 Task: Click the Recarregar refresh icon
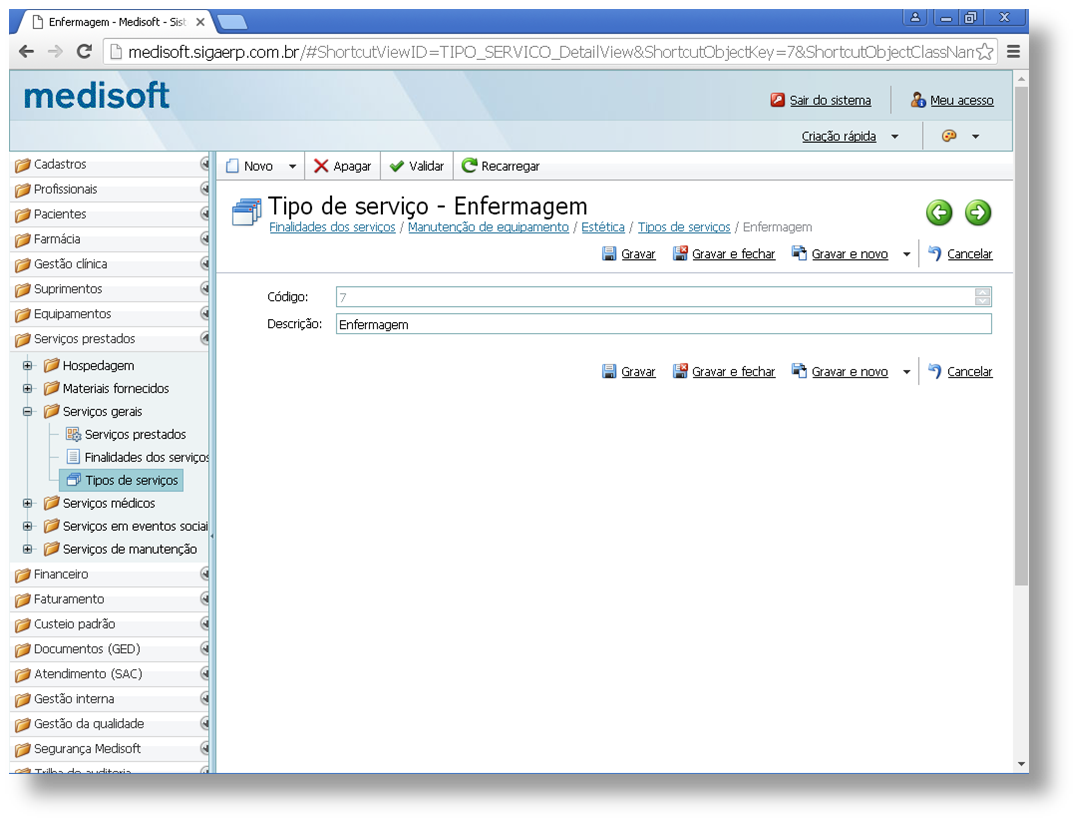click(x=469, y=166)
